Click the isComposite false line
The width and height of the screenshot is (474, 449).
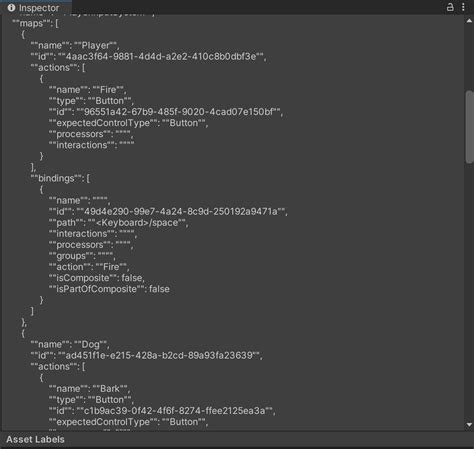[x=97, y=278]
